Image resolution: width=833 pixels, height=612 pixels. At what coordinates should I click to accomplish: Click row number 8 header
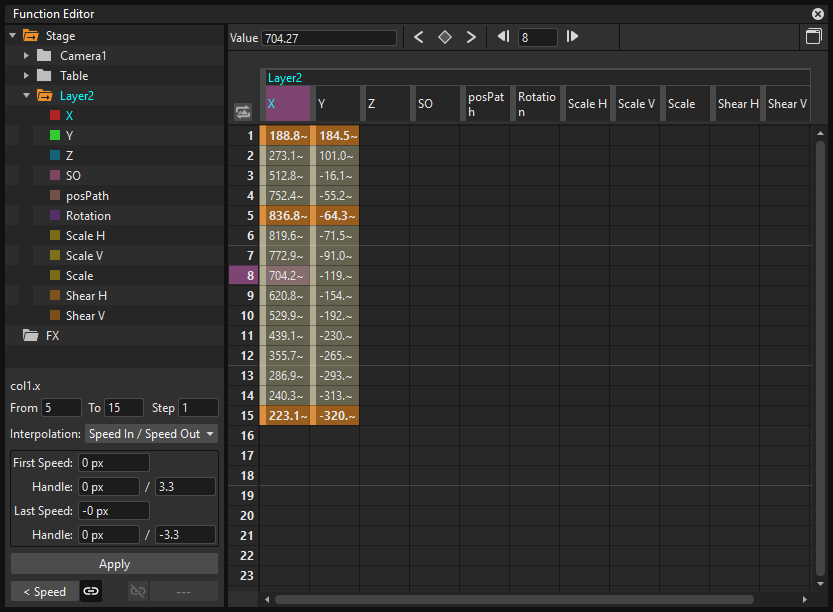[244, 275]
